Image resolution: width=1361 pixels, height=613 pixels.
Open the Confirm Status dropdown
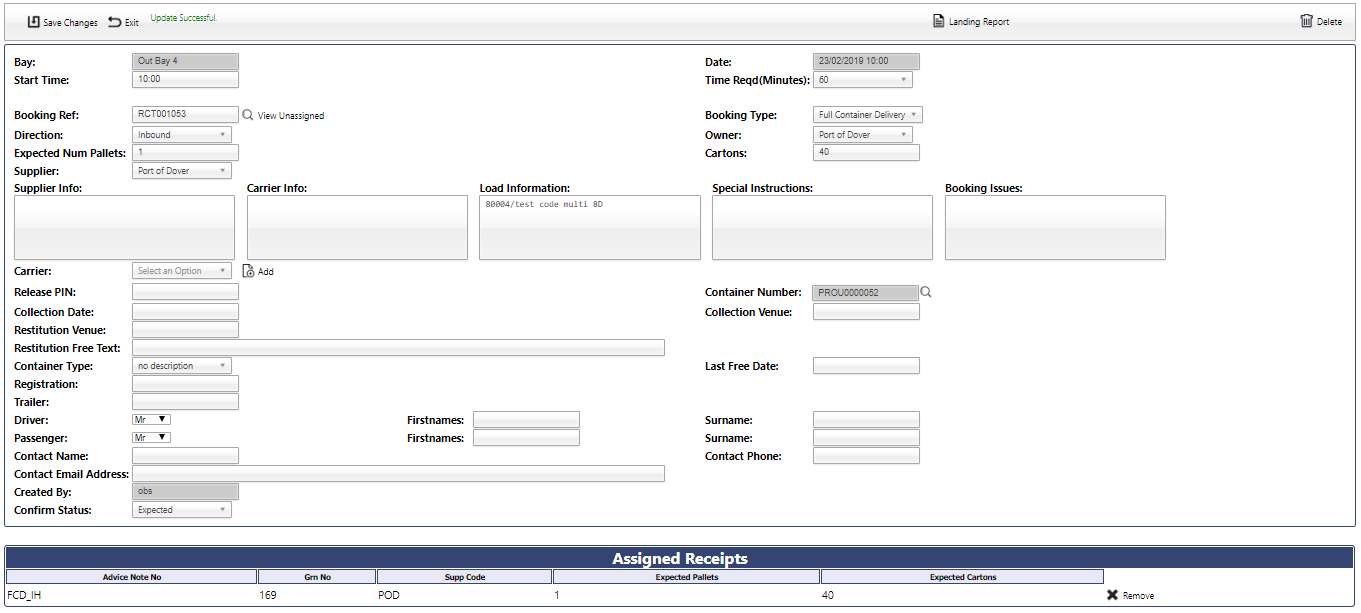182,510
